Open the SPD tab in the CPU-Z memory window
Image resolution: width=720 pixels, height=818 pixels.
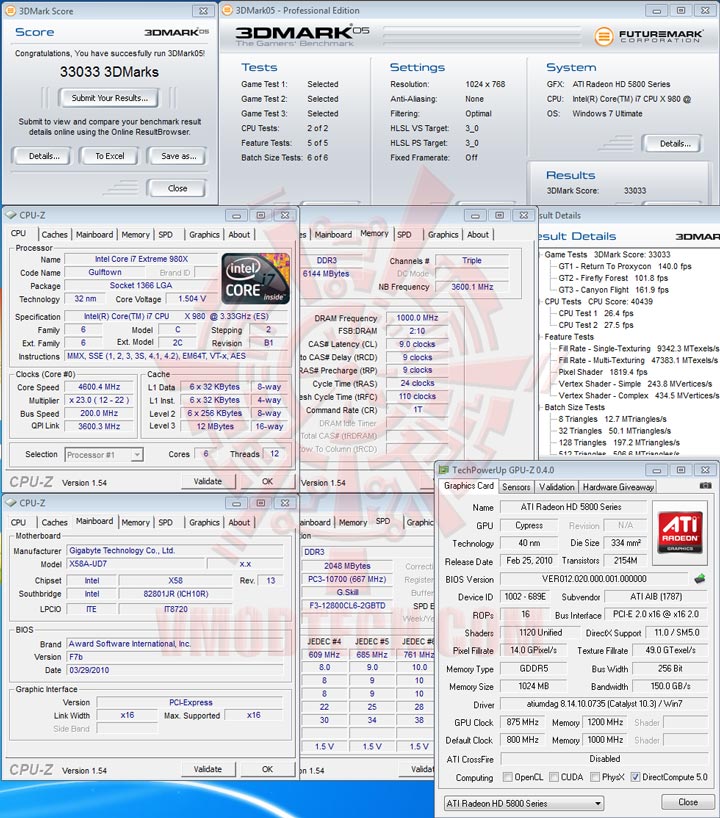404,235
